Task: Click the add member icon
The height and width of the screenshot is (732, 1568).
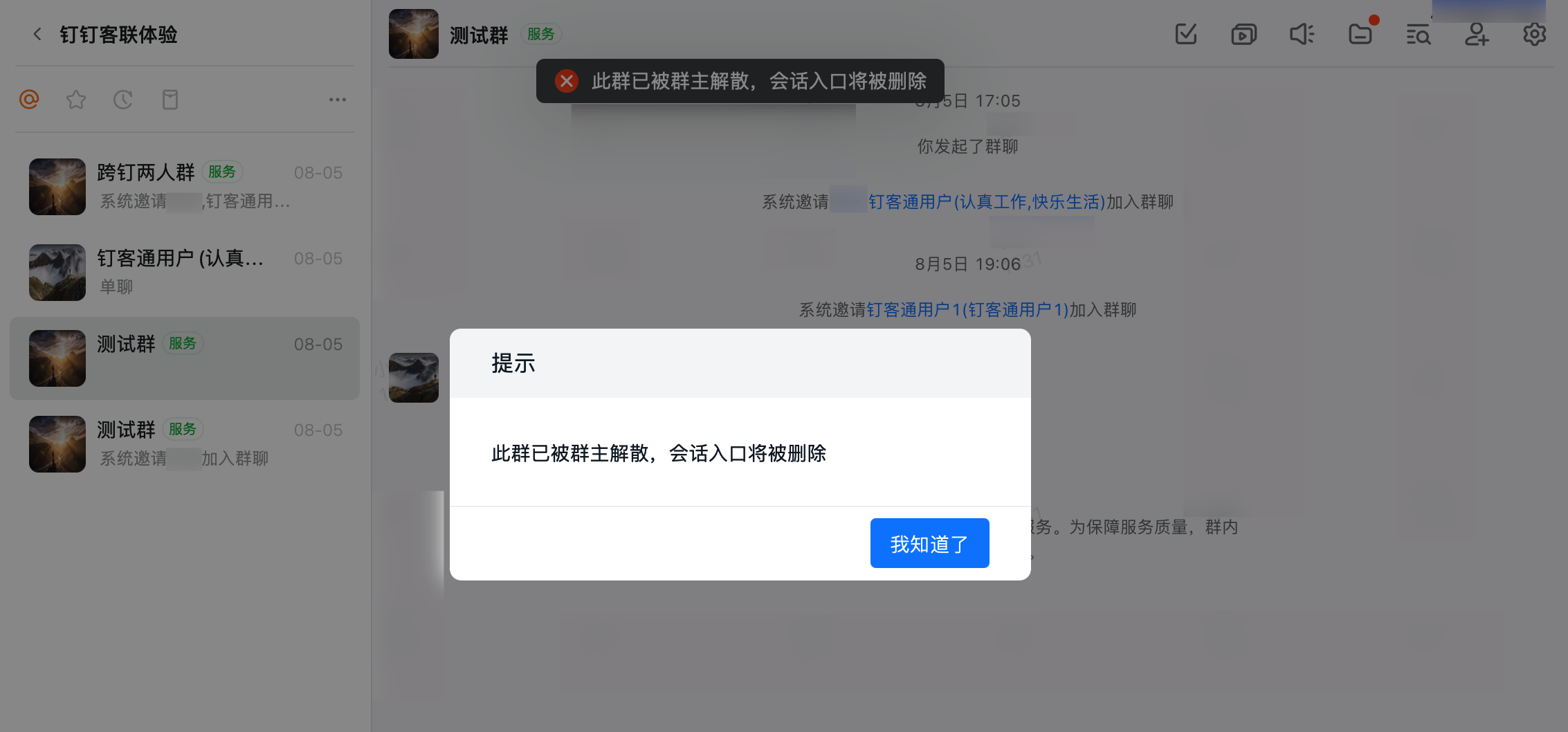Action: tap(1477, 34)
